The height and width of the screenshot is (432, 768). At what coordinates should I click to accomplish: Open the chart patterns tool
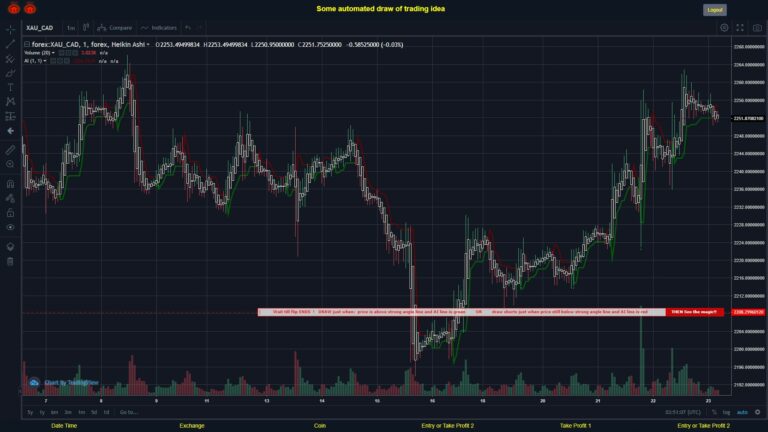click(x=10, y=102)
